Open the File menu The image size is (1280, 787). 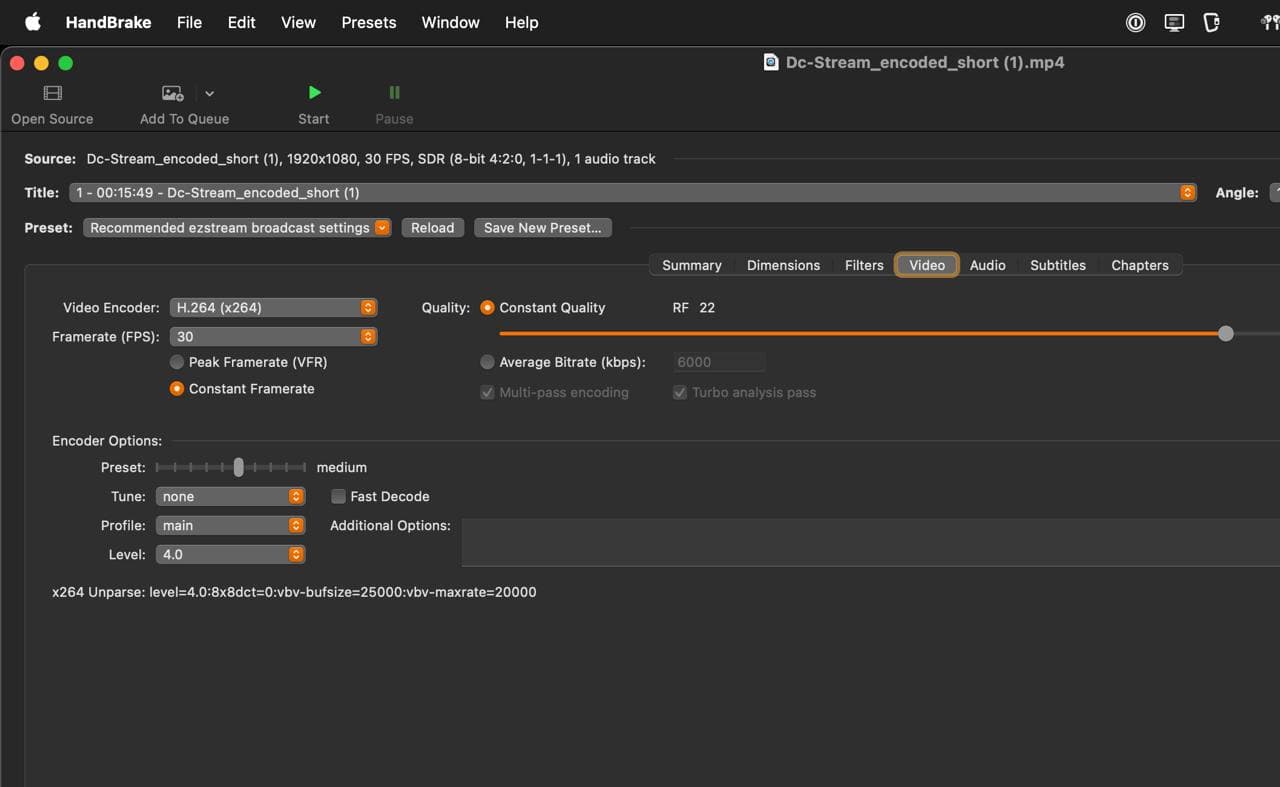[x=189, y=22]
